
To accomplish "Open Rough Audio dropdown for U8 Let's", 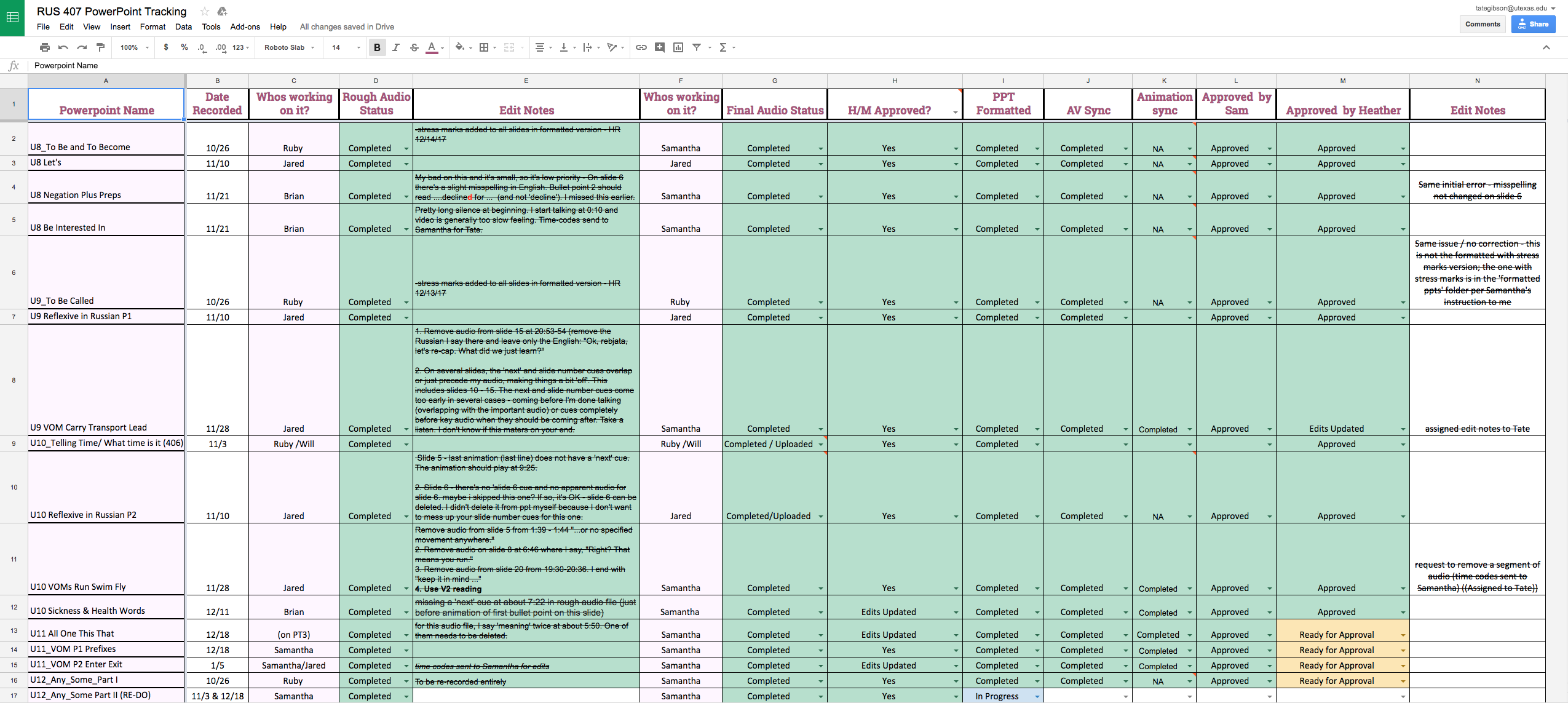I will [406, 164].
